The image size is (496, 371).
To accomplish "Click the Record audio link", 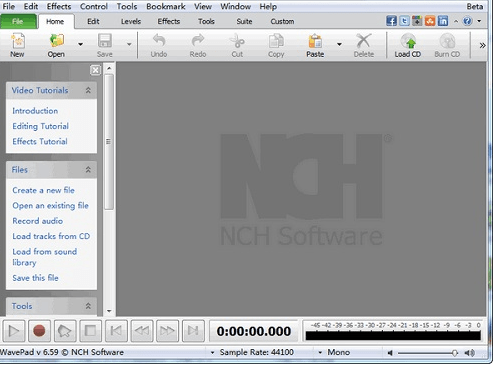I will pyautogui.click(x=38, y=221).
